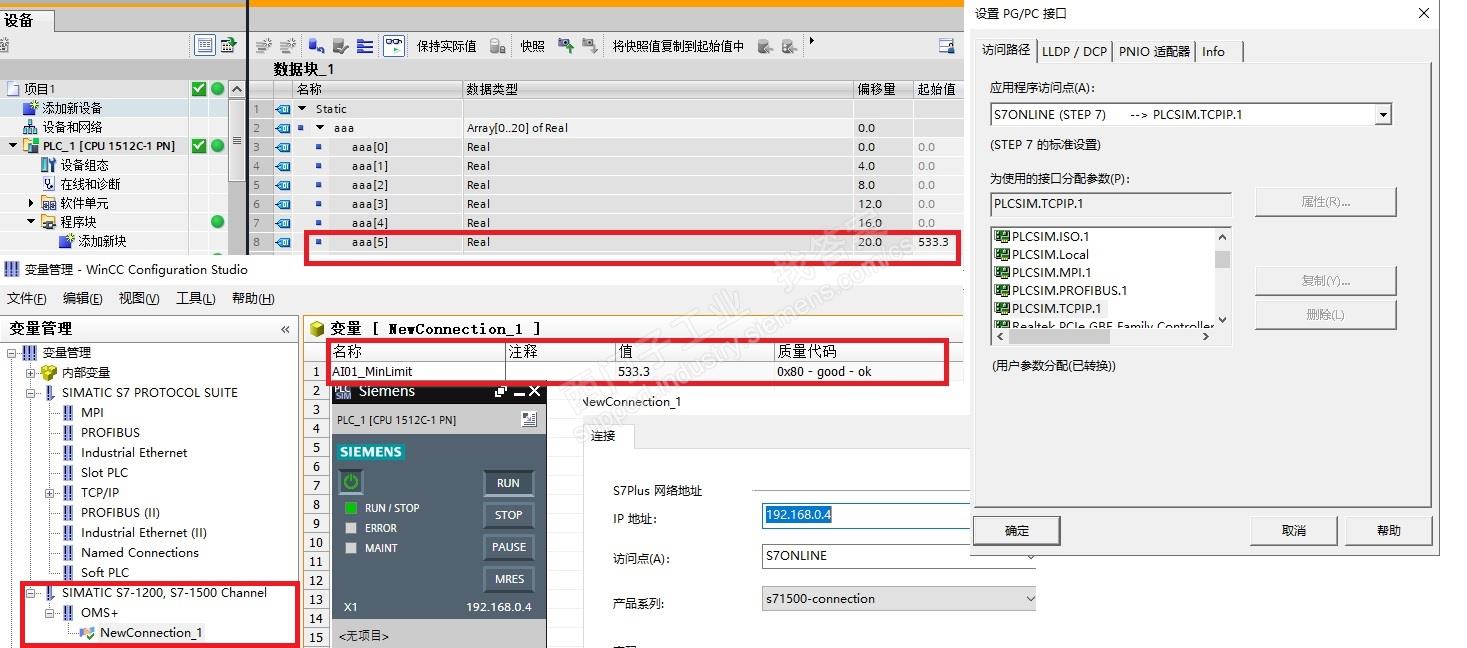Click the 确定 button in PG/PC dialog

(x=1017, y=531)
